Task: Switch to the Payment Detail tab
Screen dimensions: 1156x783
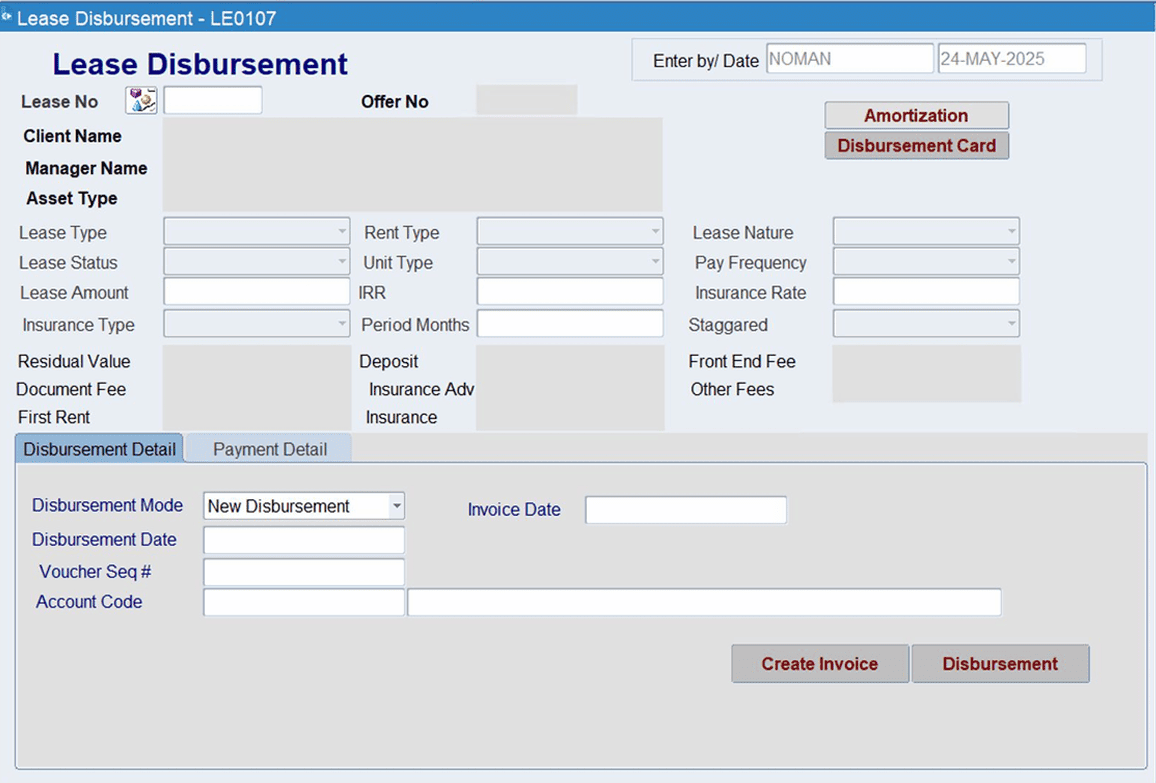Action: click(x=268, y=449)
